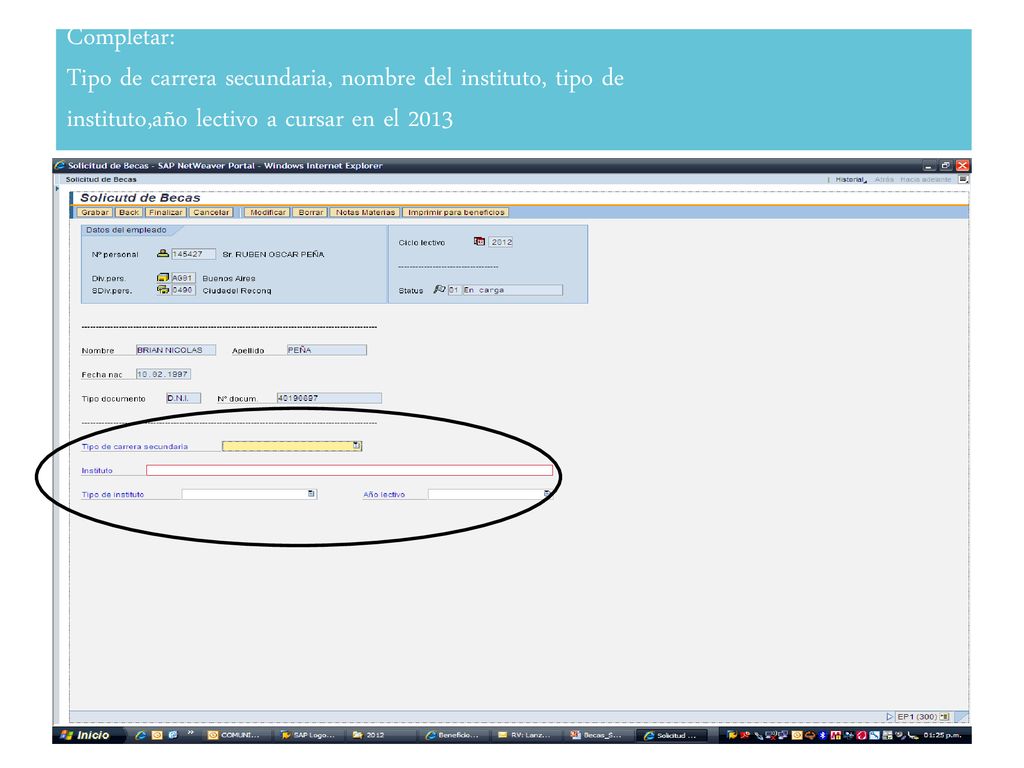1024x768 pixels.
Task: Open the Tipo de instituto dropdown
Action: point(312,494)
